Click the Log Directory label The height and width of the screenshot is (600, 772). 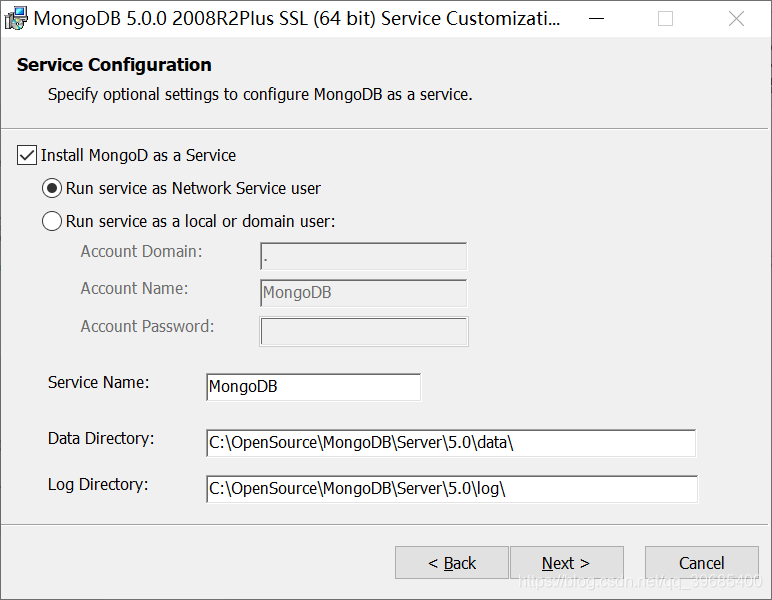98,485
